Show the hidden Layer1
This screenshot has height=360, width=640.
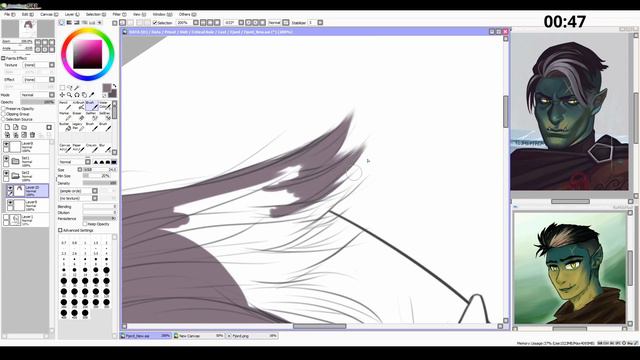point(6,218)
